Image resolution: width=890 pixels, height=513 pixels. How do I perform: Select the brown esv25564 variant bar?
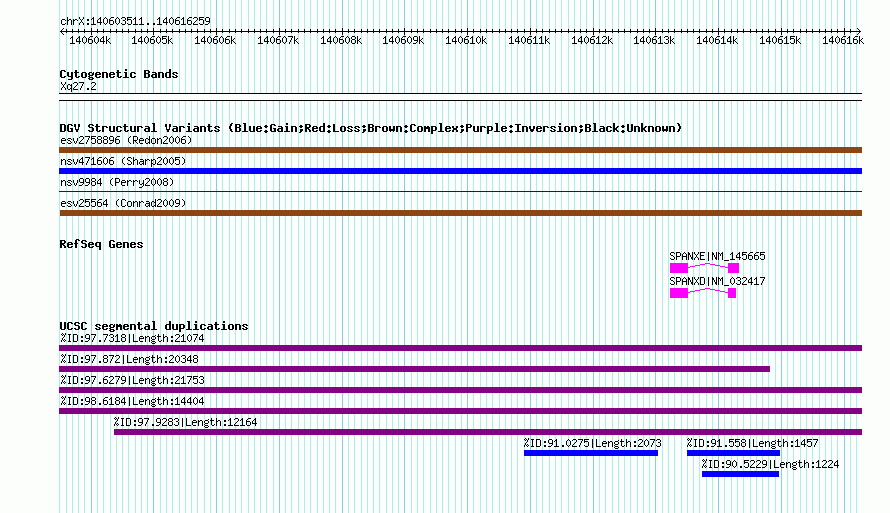(x=460, y=213)
